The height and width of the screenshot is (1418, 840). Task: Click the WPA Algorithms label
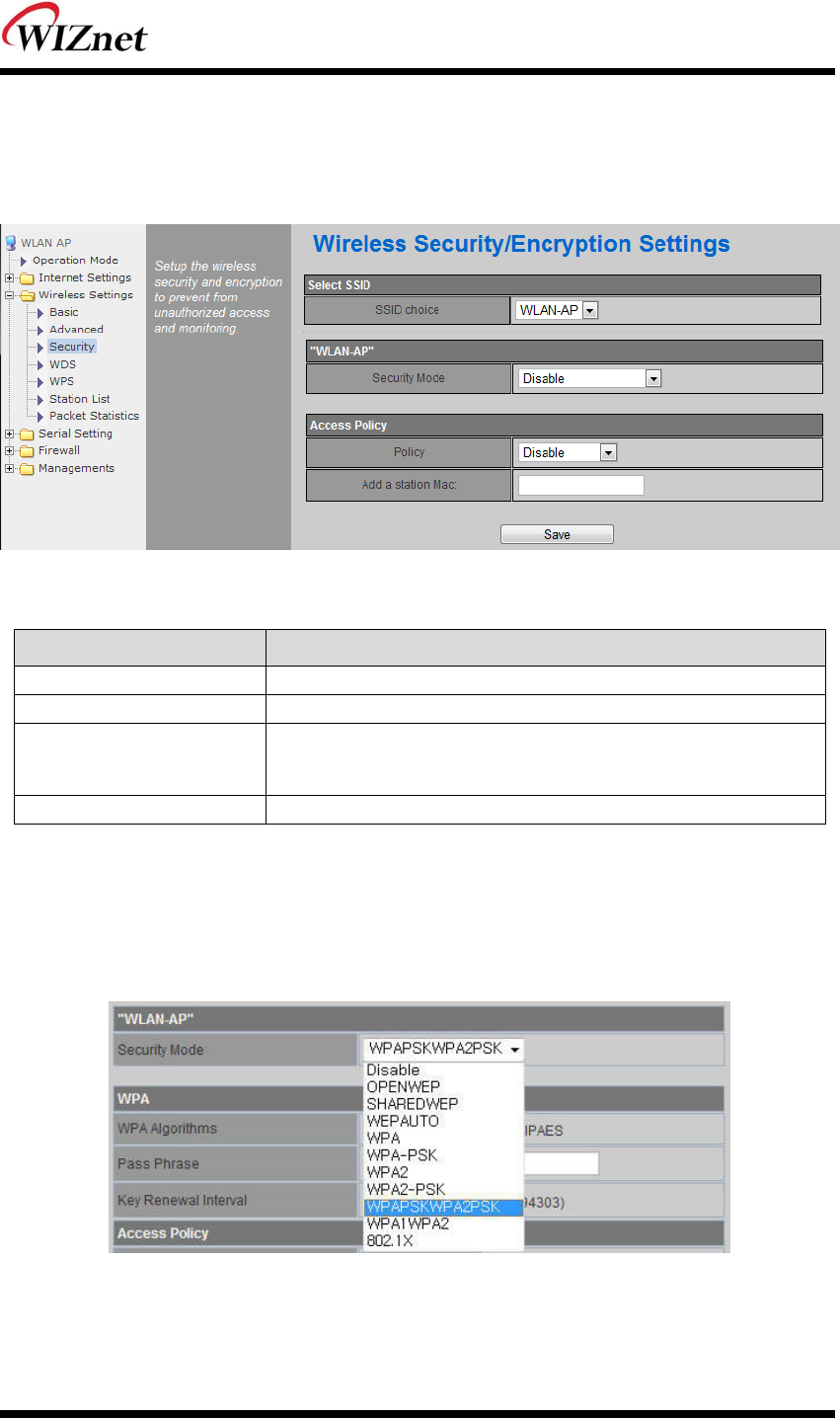(x=167, y=1129)
